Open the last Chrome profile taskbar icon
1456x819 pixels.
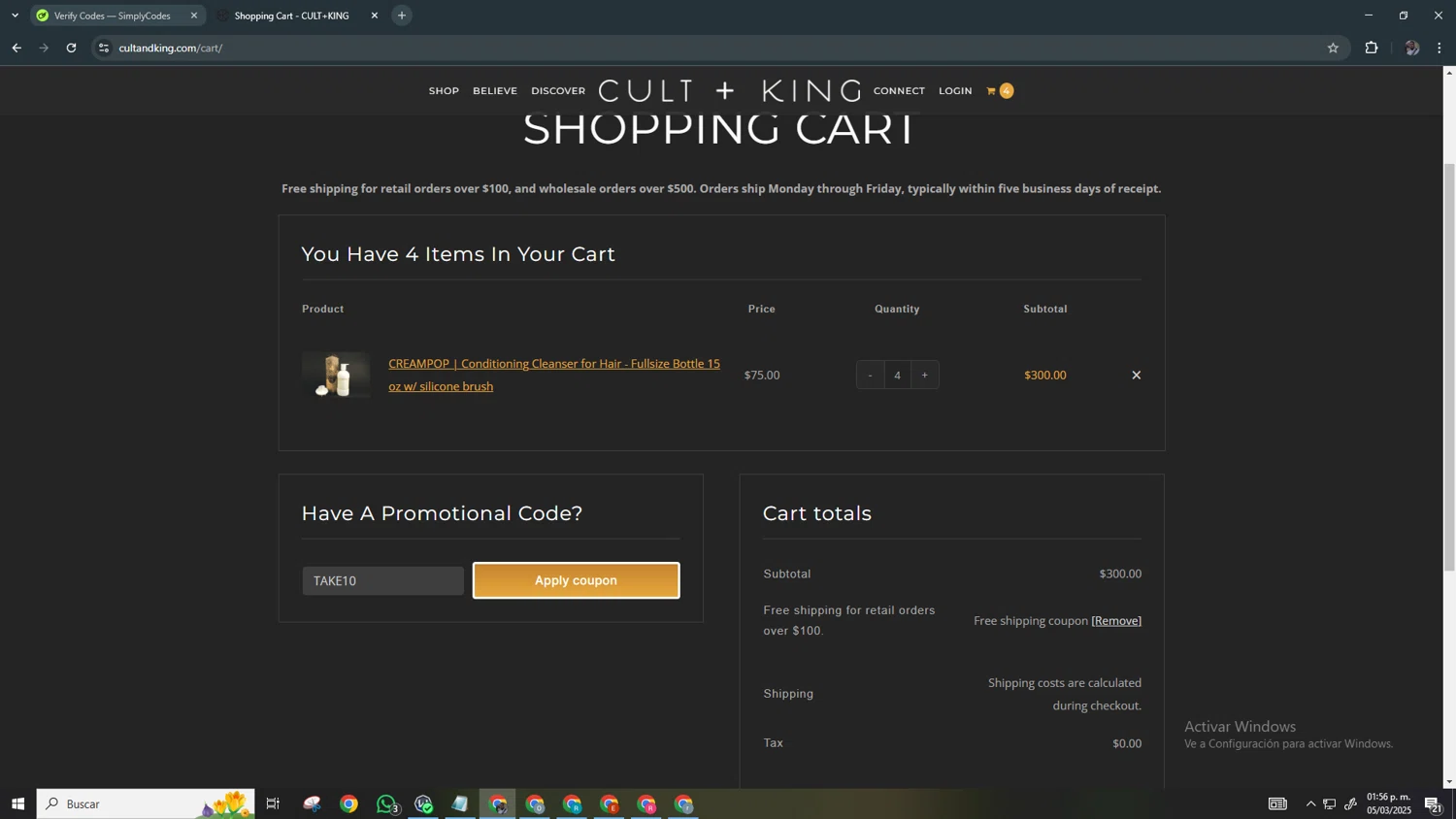[x=683, y=803]
